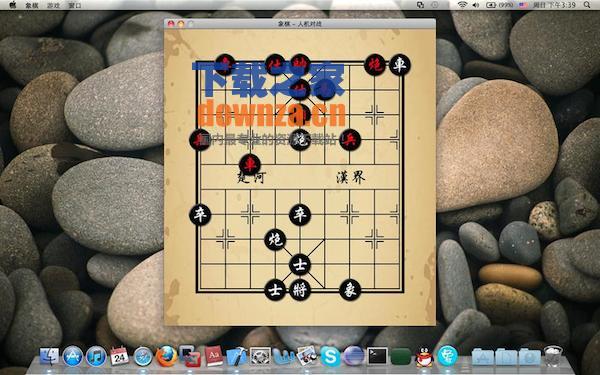The image size is (600, 375).
Task: Select the black 將 general piece
Action: click(x=300, y=290)
